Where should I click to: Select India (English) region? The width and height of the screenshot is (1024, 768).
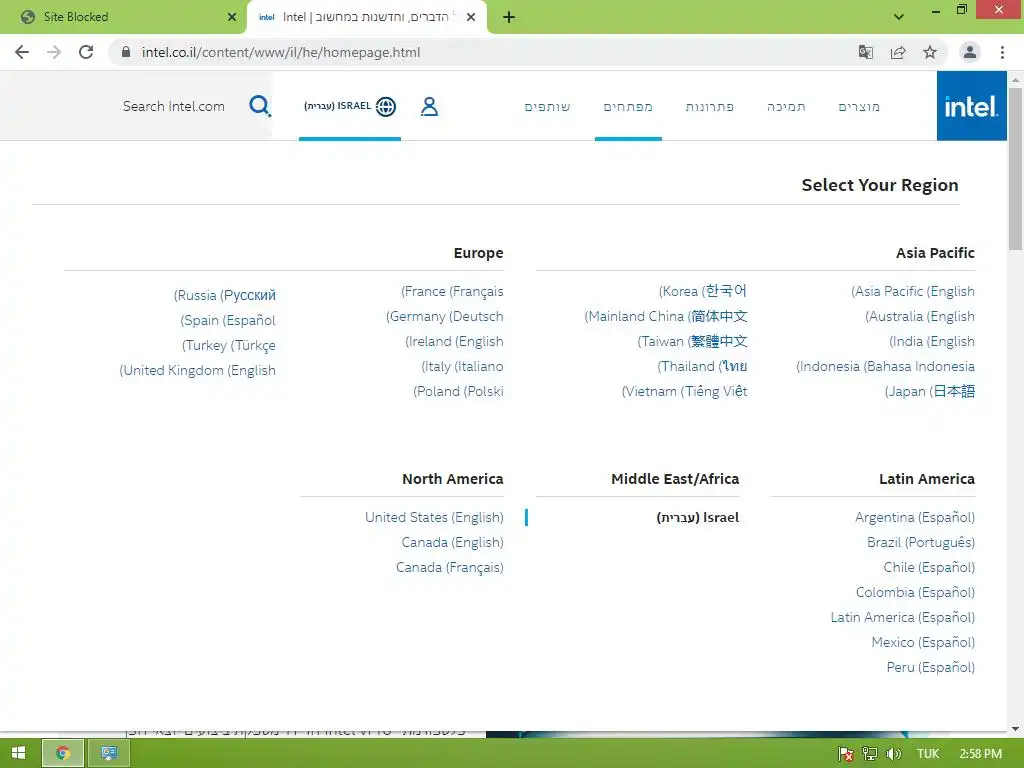pos(932,341)
